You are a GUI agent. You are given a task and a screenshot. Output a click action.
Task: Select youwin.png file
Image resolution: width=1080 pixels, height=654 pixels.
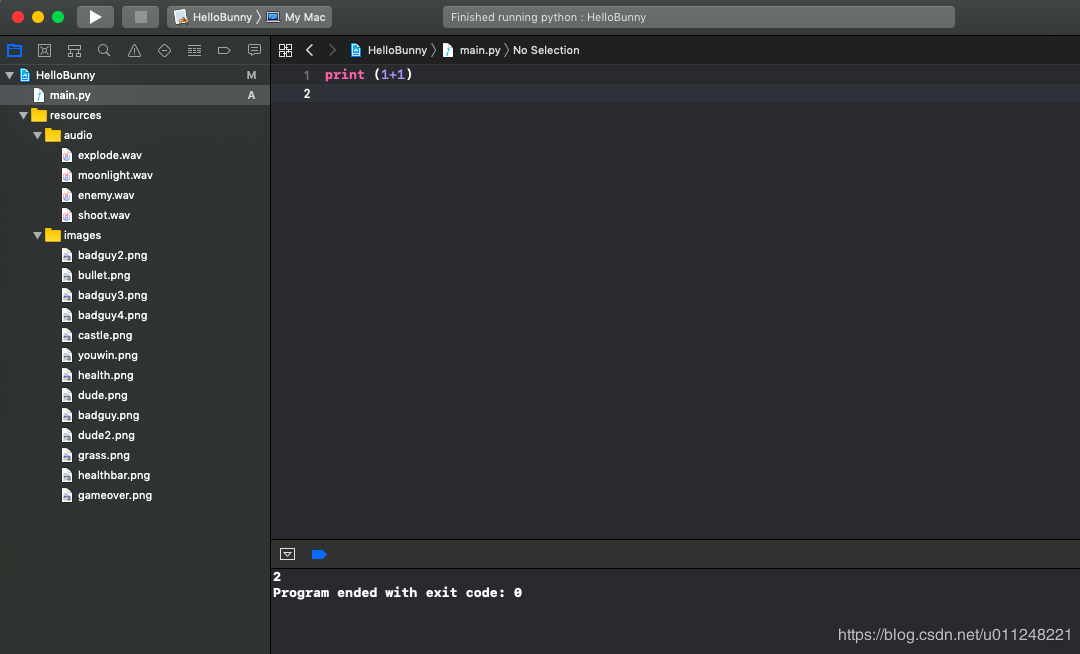[135, 355]
